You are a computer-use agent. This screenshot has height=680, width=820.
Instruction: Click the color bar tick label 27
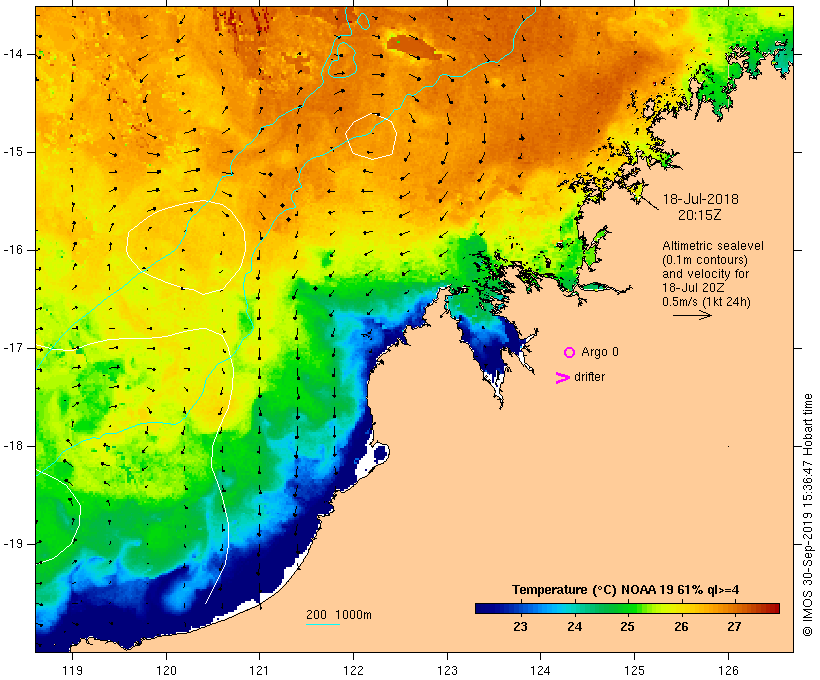point(734,627)
